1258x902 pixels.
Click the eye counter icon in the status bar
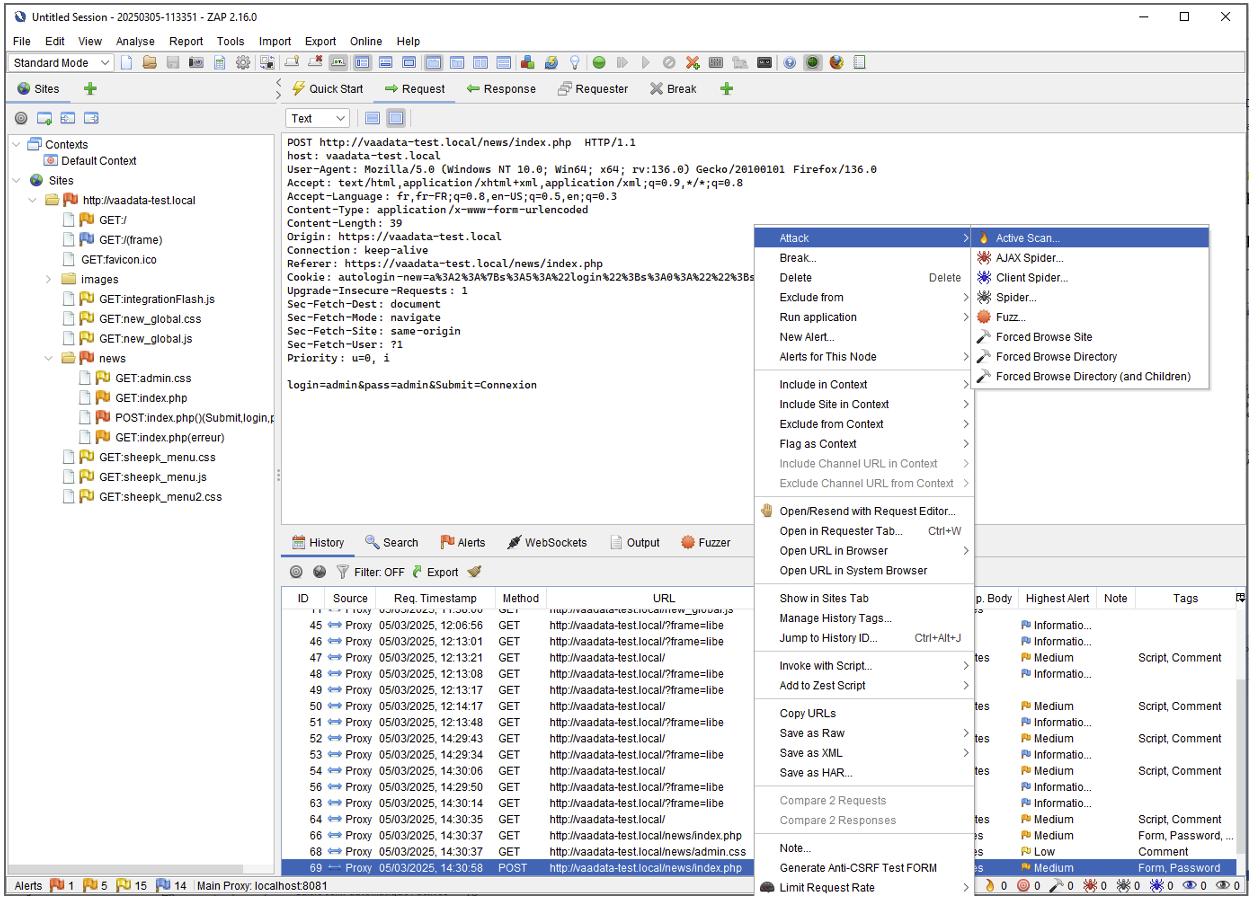1190,885
